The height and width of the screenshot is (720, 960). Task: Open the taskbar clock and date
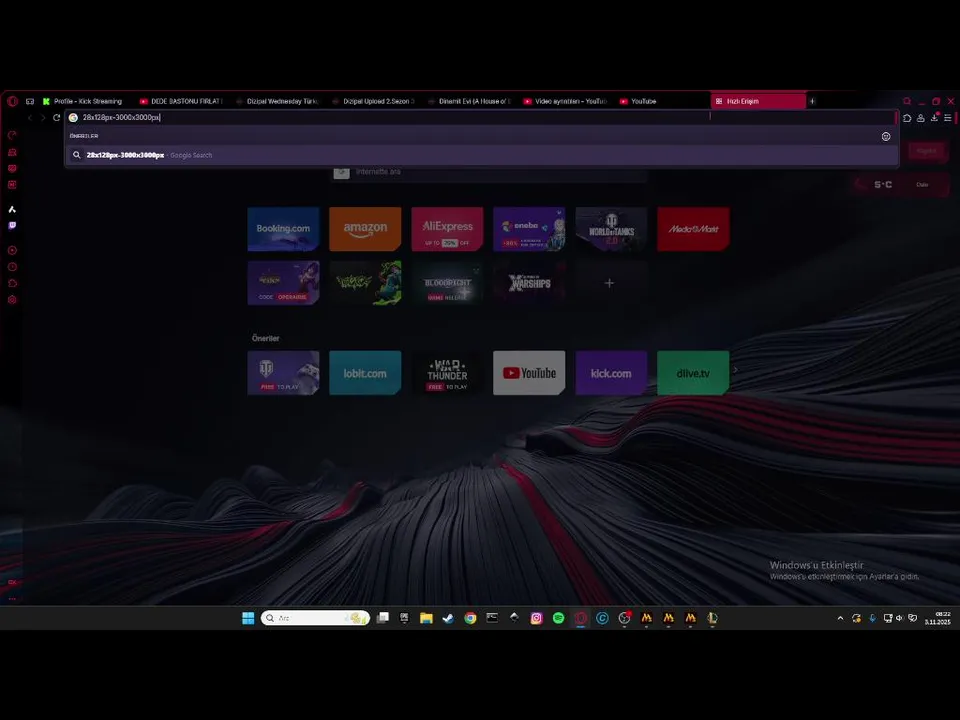937,618
